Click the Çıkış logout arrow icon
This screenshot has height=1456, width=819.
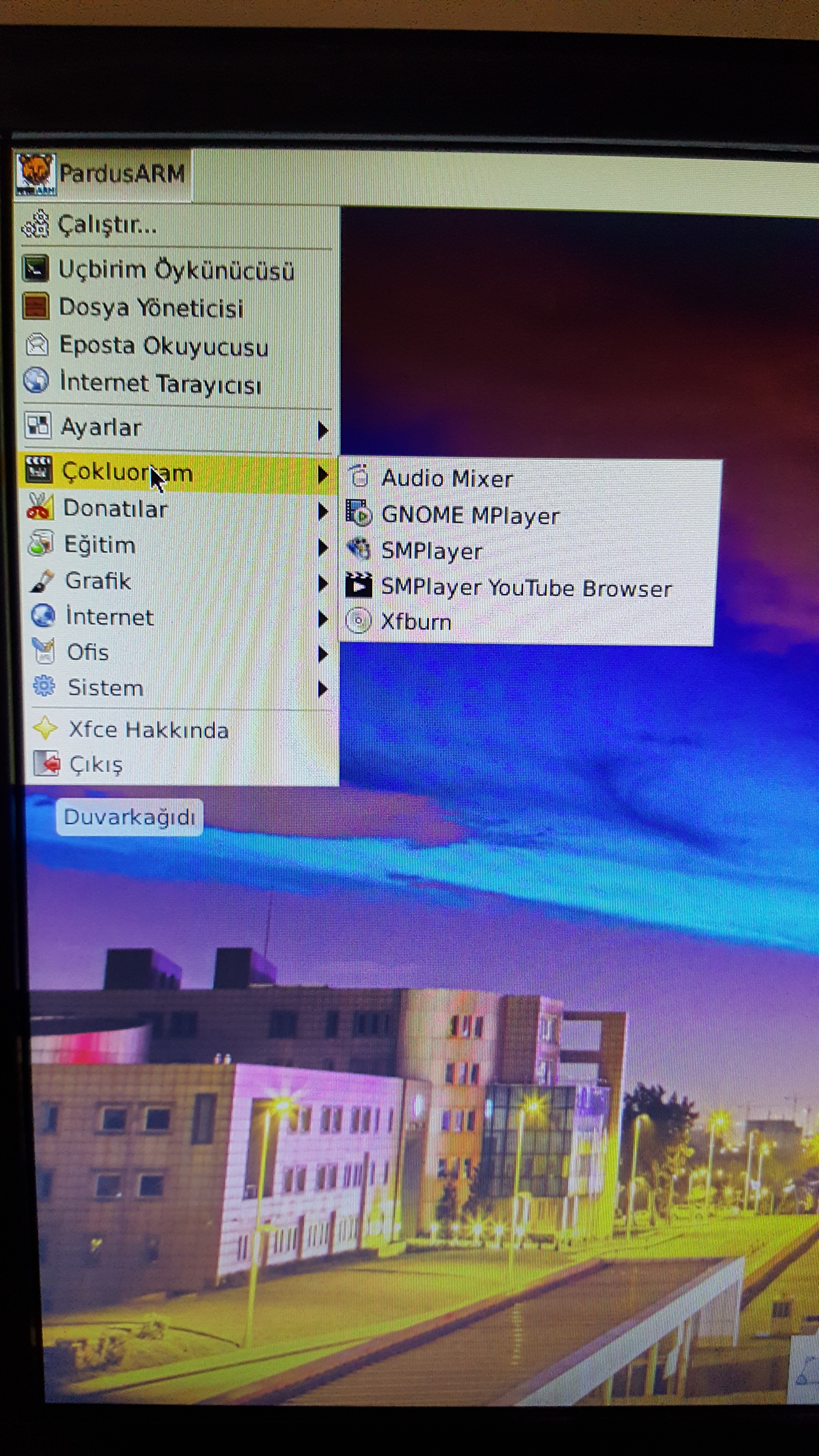click(46, 763)
